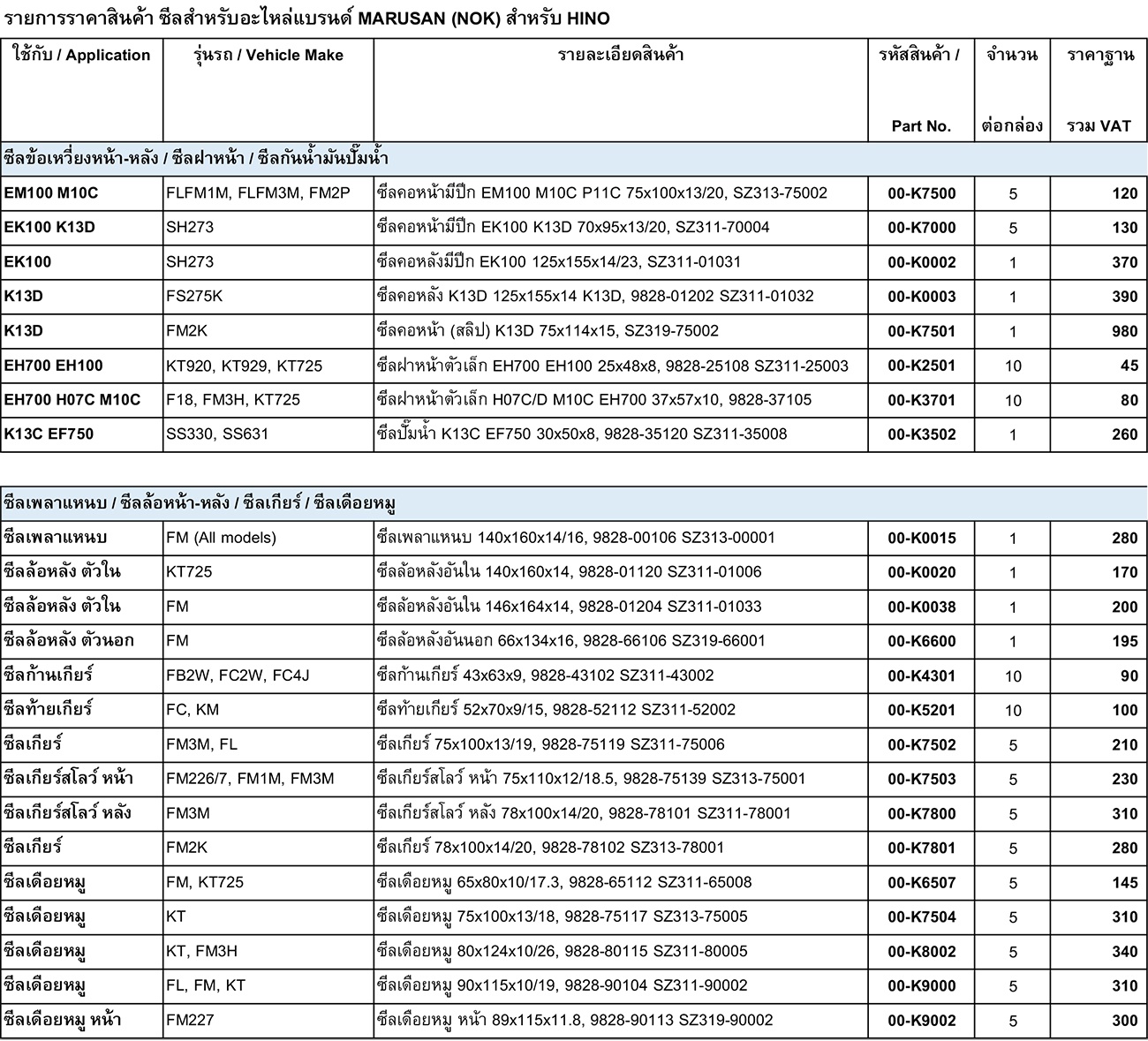Screen dimensions: 1148x1041
Task: Select part number 00-K7501
Action: [921, 331]
